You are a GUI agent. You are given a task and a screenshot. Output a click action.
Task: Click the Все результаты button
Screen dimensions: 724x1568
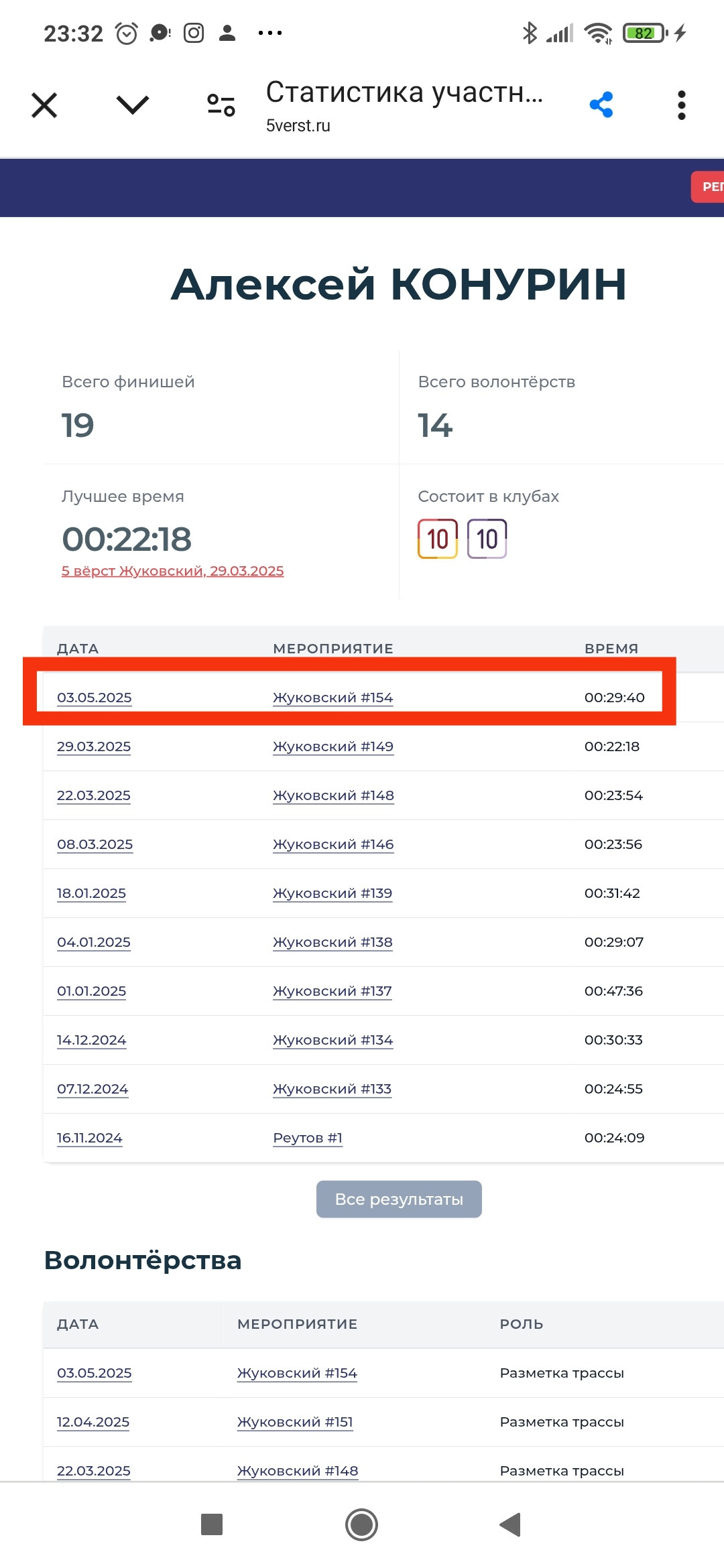click(399, 1199)
